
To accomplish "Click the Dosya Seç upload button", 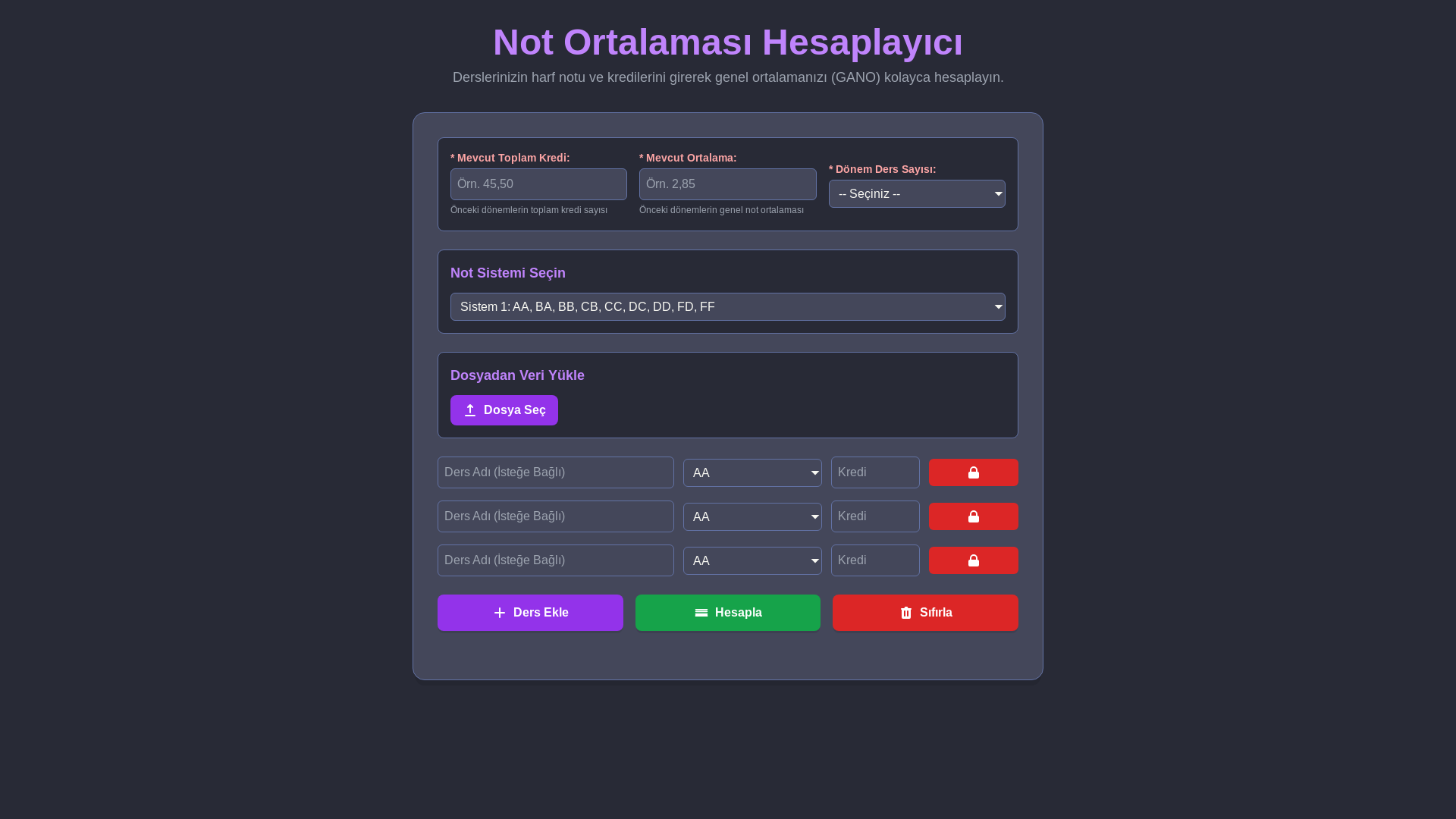I will pyautogui.click(x=504, y=410).
